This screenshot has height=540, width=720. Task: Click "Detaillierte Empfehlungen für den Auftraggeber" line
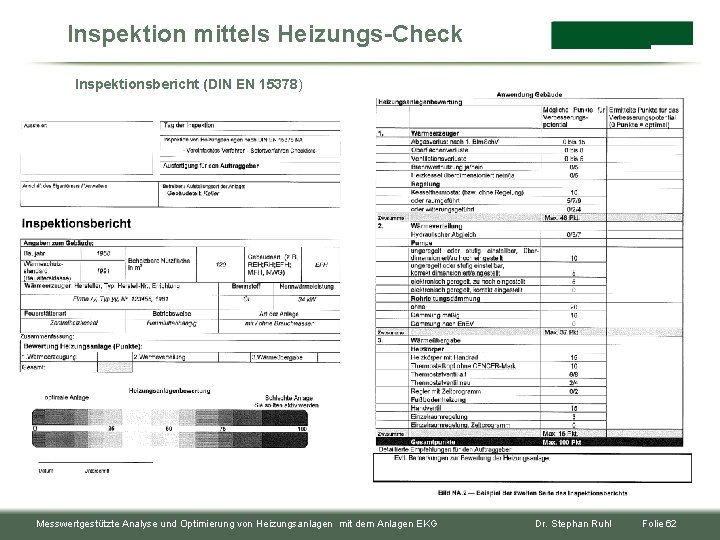[444, 450]
